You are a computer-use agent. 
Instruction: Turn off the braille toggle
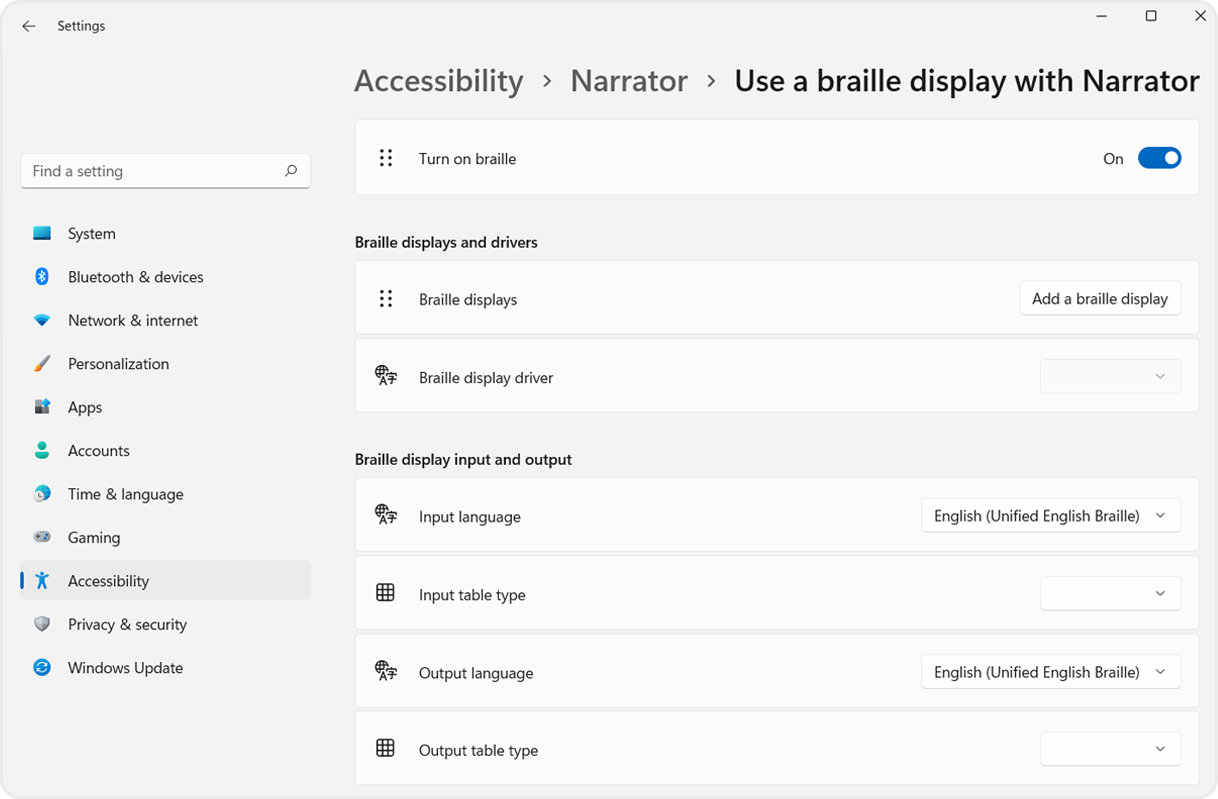tap(1159, 157)
